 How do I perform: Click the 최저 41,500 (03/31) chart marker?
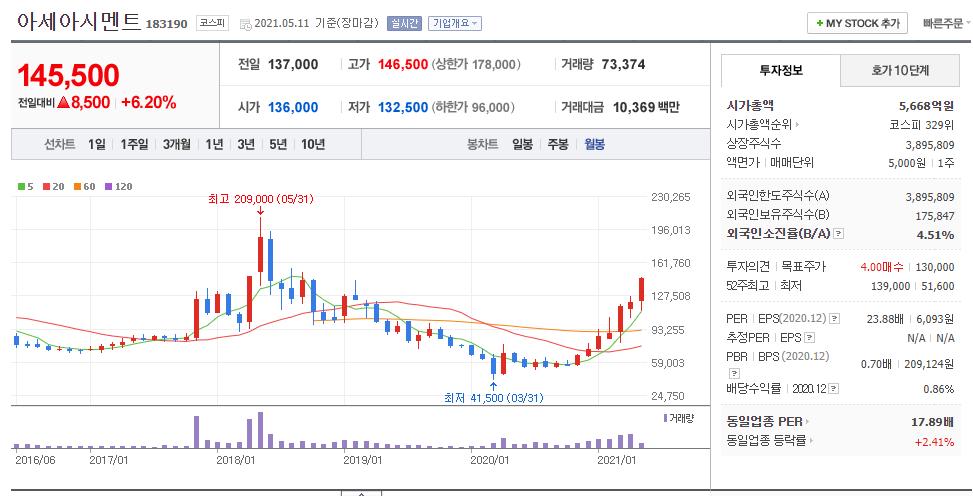point(493,398)
